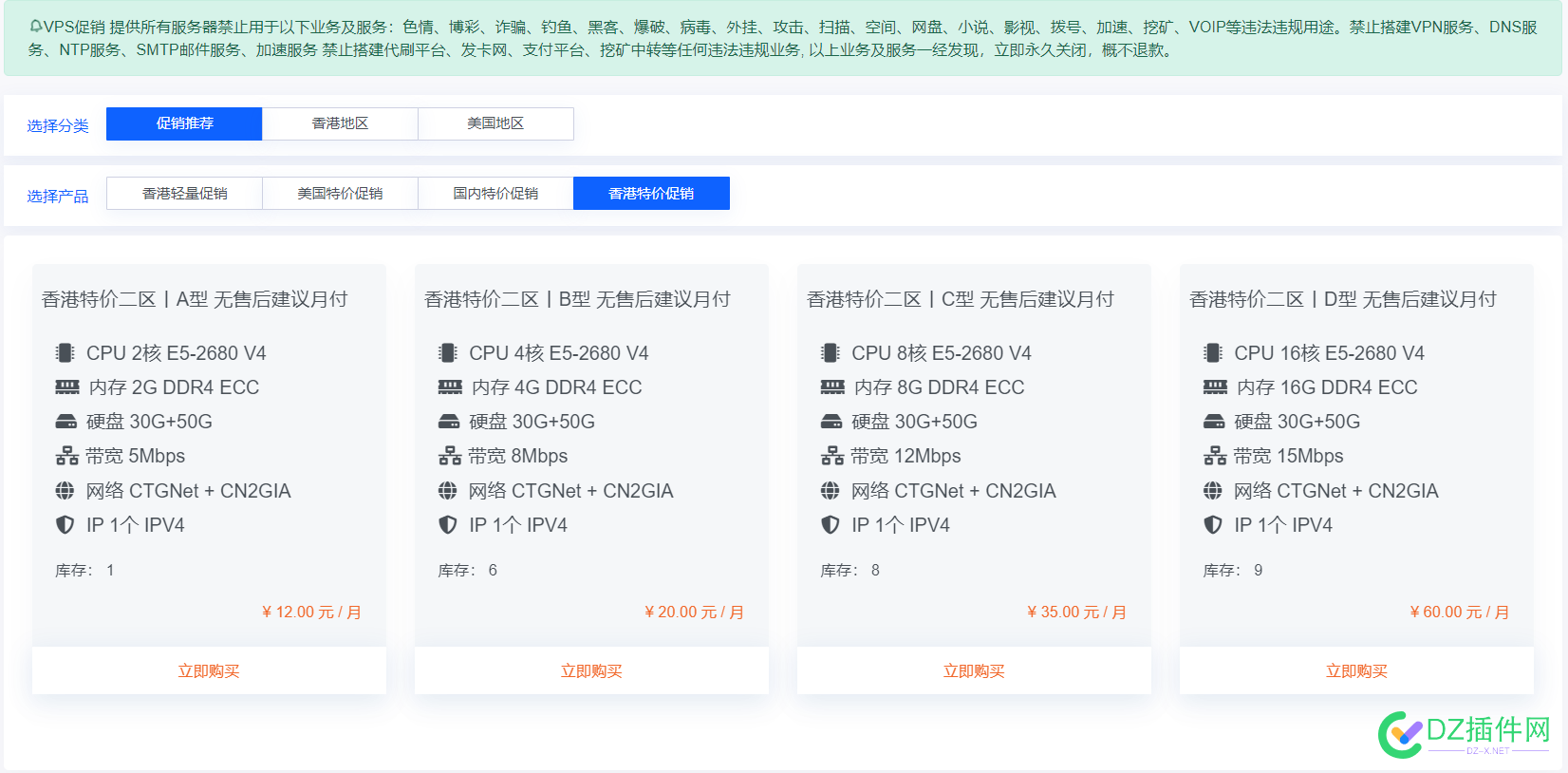The width and height of the screenshot is (1568, 773).
Task: Click memory icon in C型 card
Action: click(x=831, y=387)
